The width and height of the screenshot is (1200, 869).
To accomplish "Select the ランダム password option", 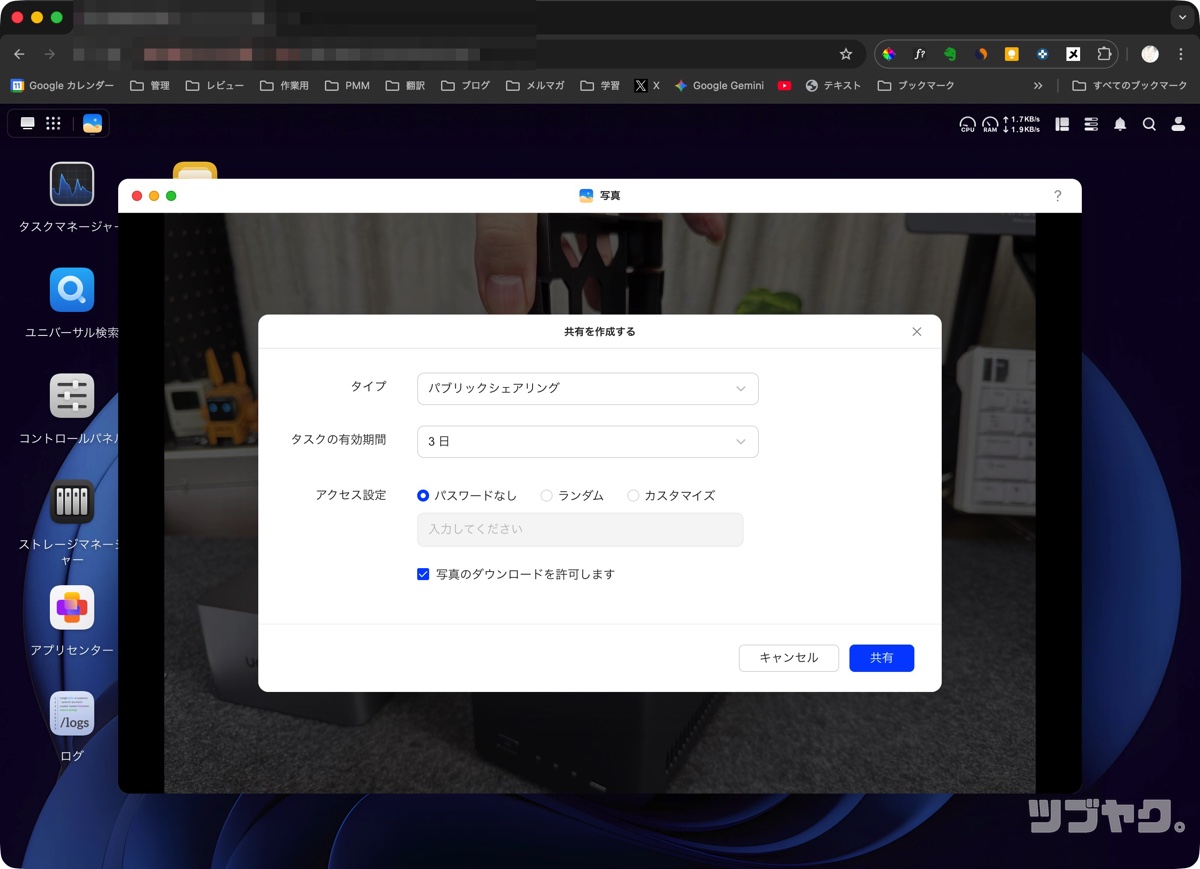I will click(x=546, y=495).
